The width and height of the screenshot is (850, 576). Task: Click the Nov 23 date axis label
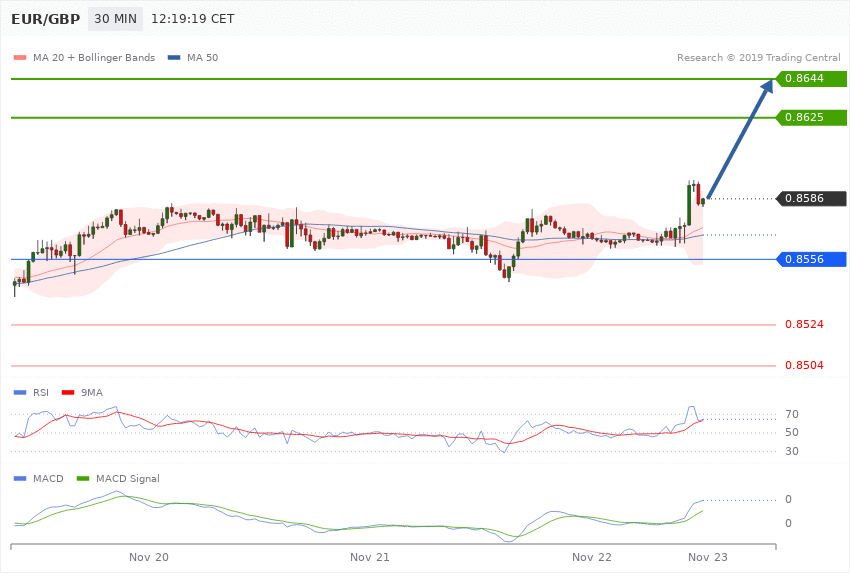(x=707, y=557)
